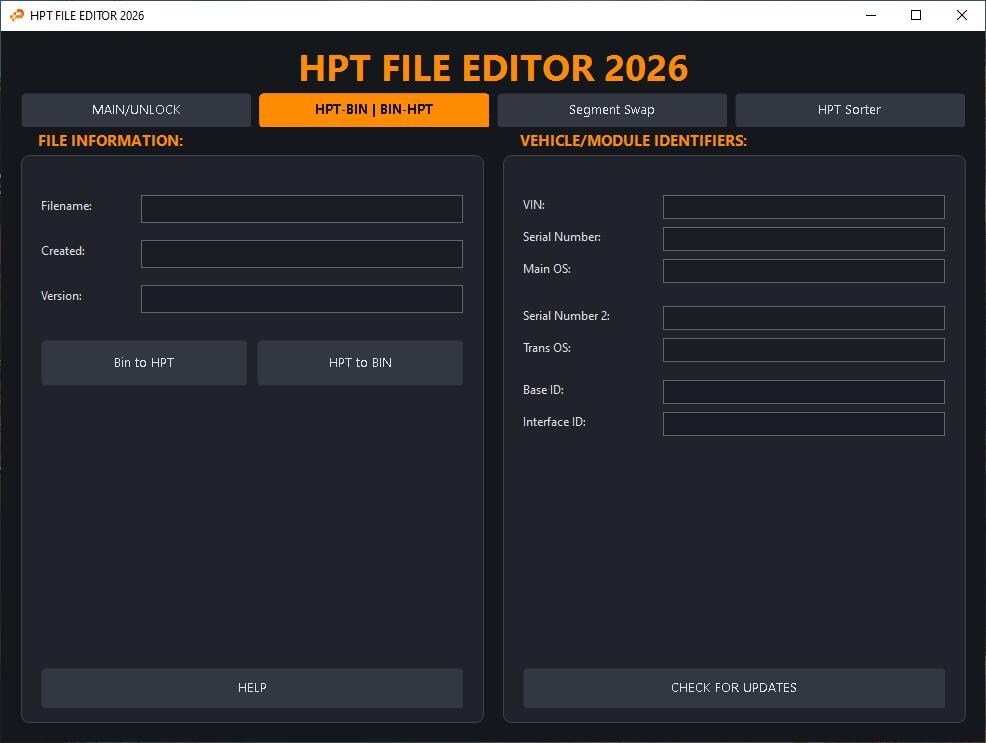Click the Filename: label

coord(66,206)
